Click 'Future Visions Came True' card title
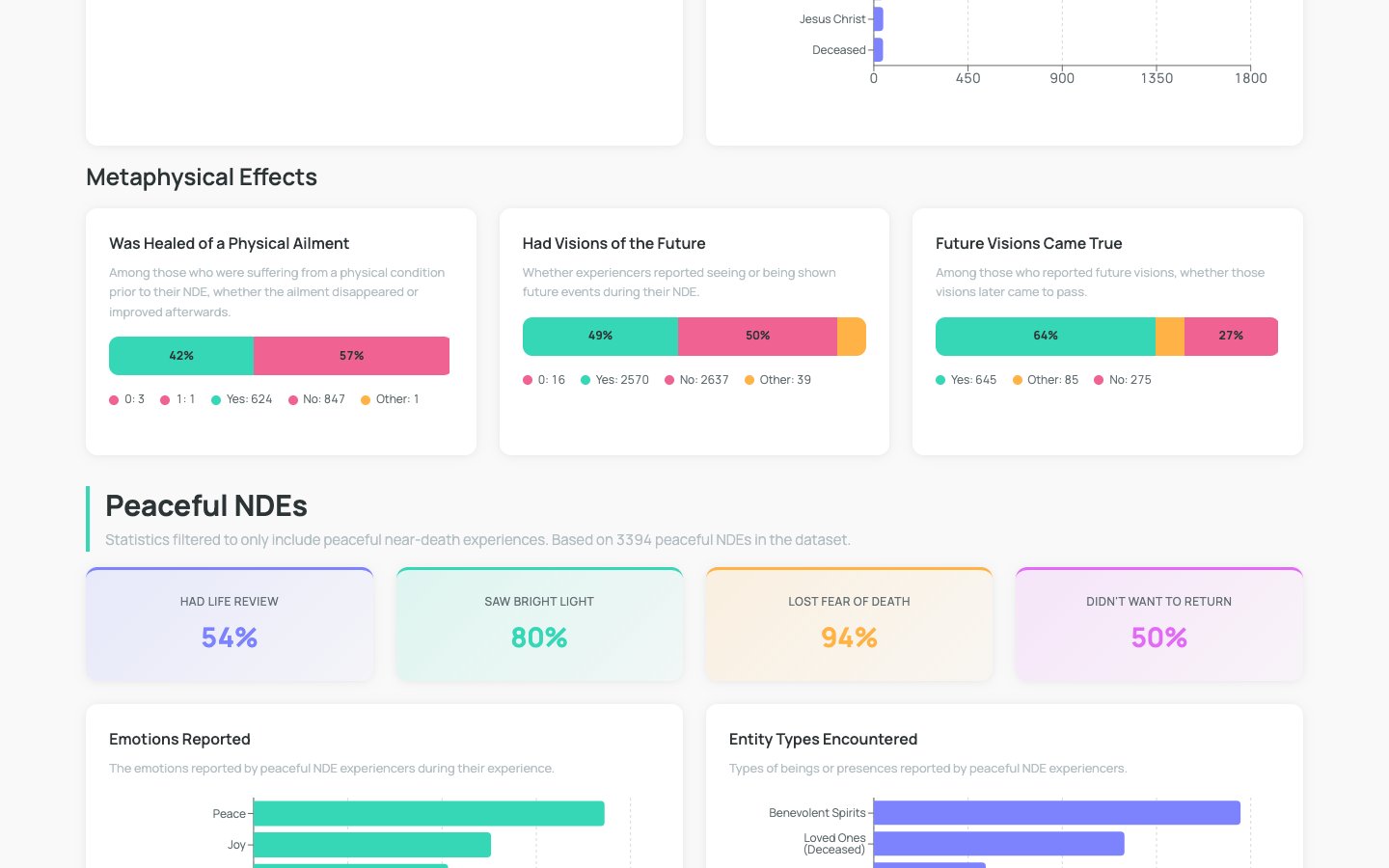 [1028, 244]
